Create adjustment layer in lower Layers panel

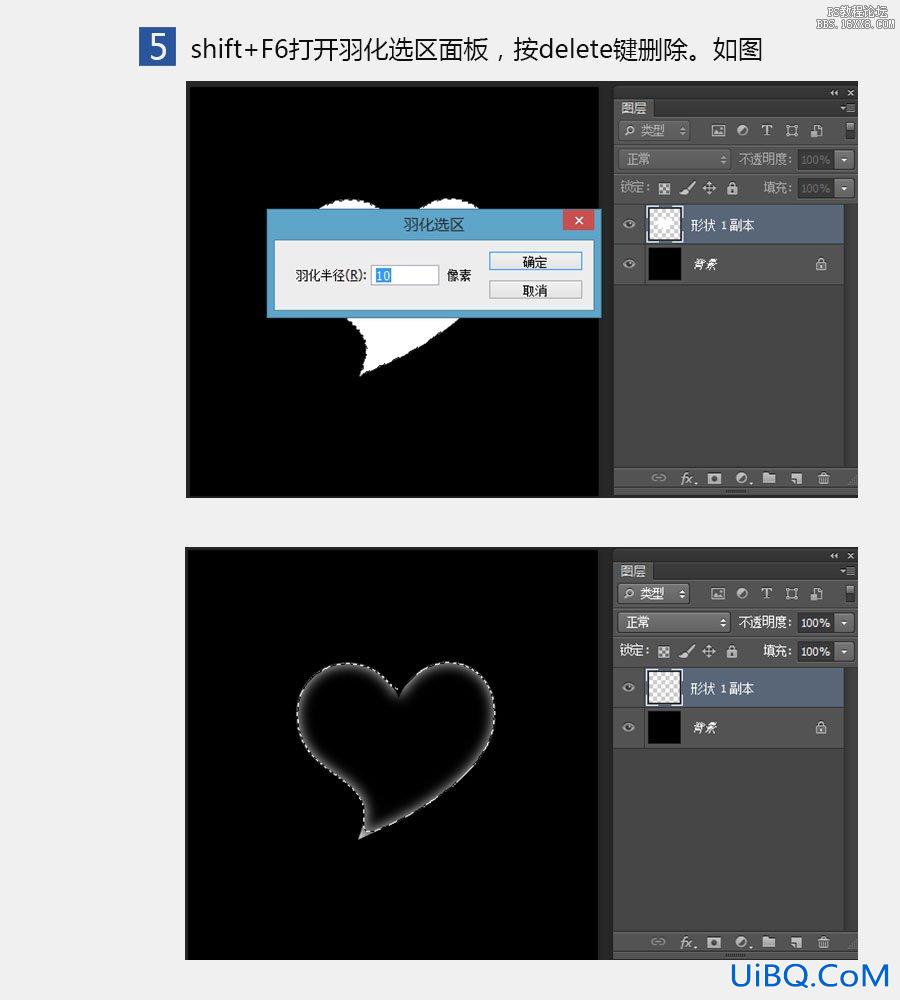[742, 942]
